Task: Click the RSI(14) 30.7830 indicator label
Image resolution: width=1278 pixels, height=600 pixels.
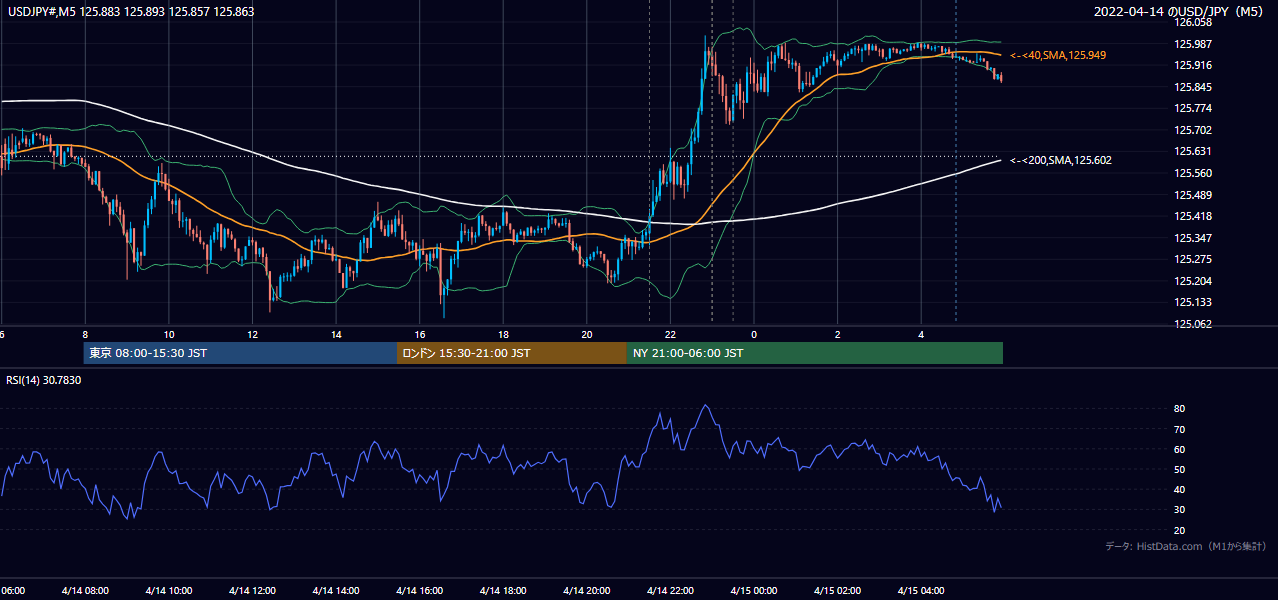Action: (x=44, y=380)
